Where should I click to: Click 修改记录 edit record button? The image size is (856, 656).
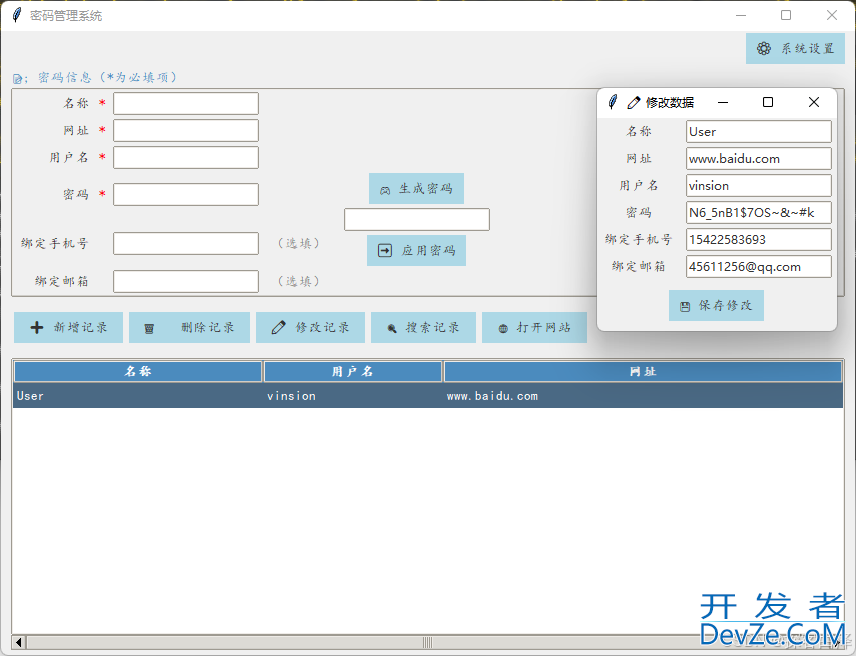click(x=310, y=327)
